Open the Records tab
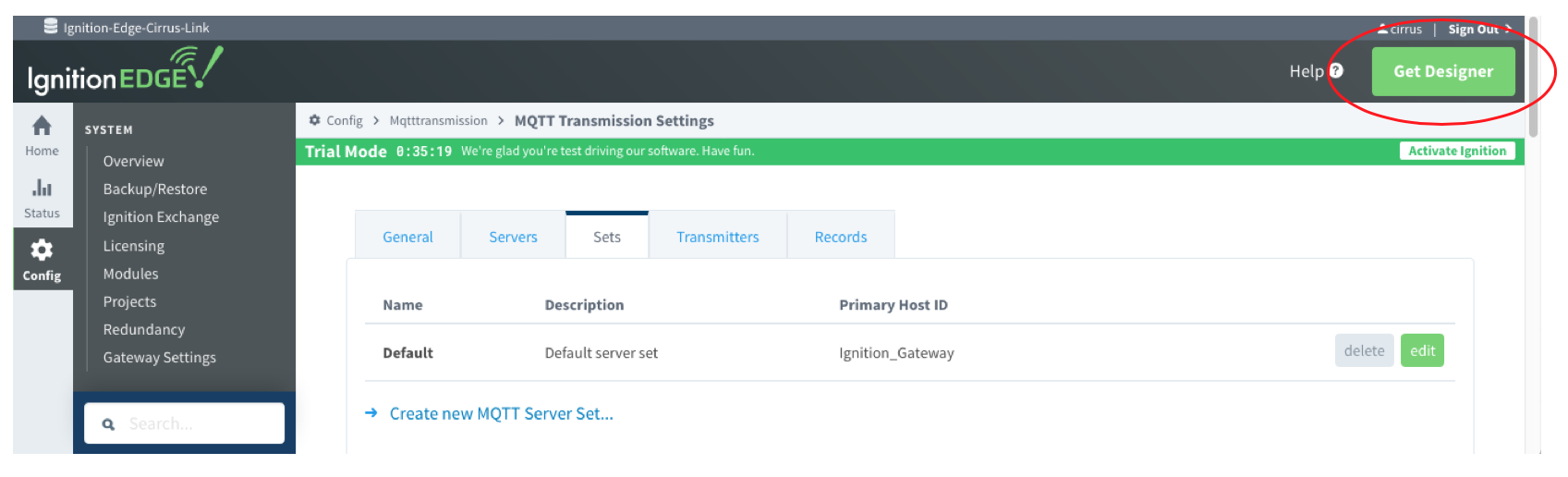The height and width of the screenshot is (477, 1568). [841, 237]
